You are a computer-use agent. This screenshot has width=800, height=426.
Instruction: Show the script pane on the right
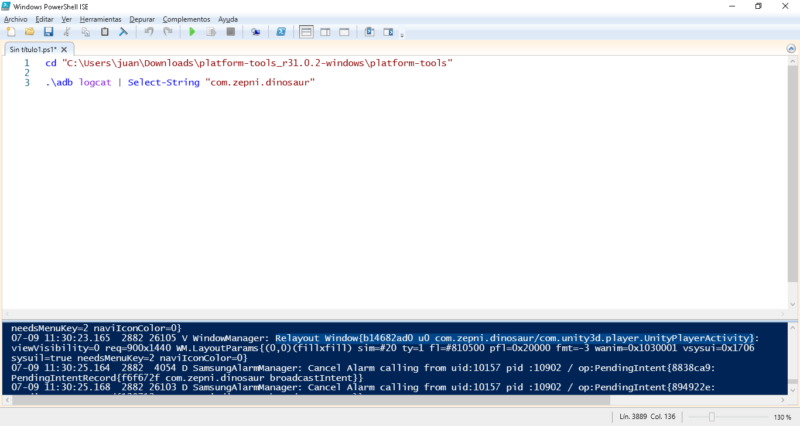coord(325,32)
